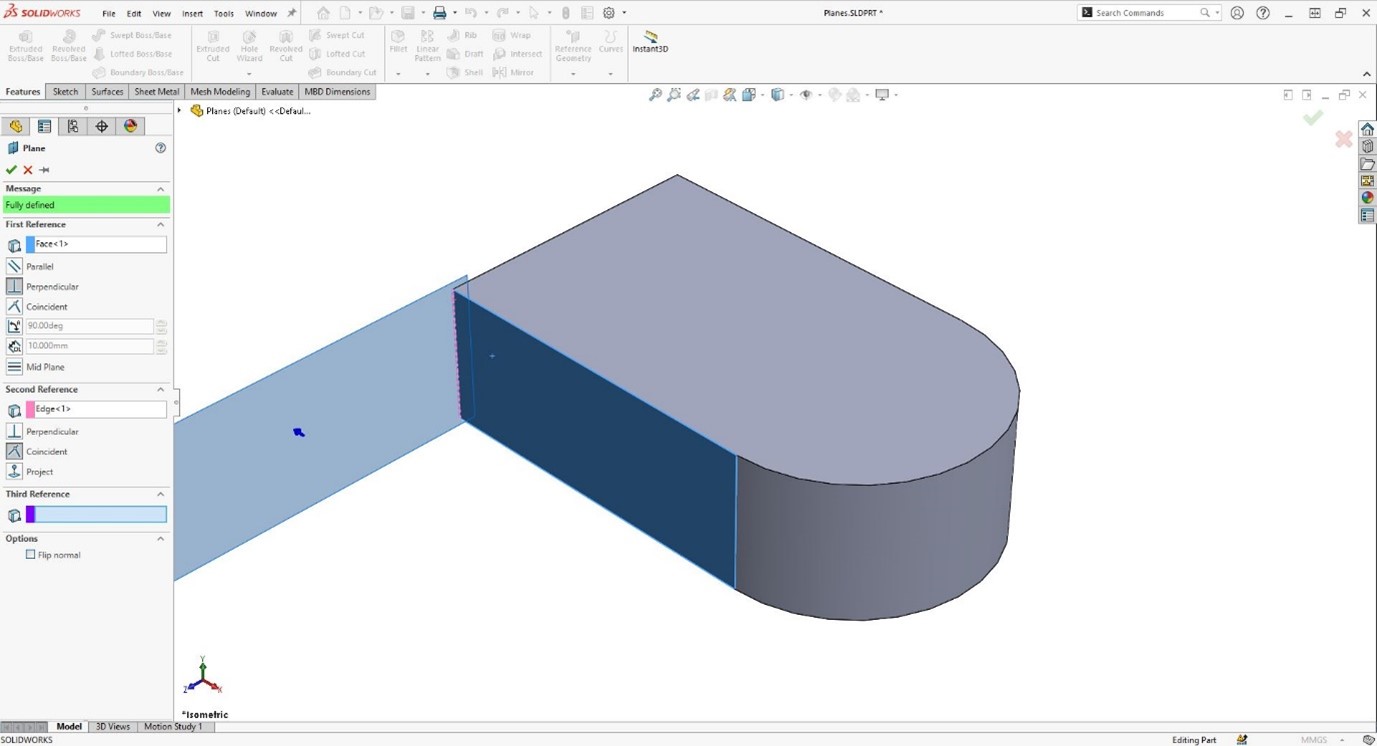The image size is (1377, 746).
Task: Enable the Flip normal checkbox
Action: [30, 554]
